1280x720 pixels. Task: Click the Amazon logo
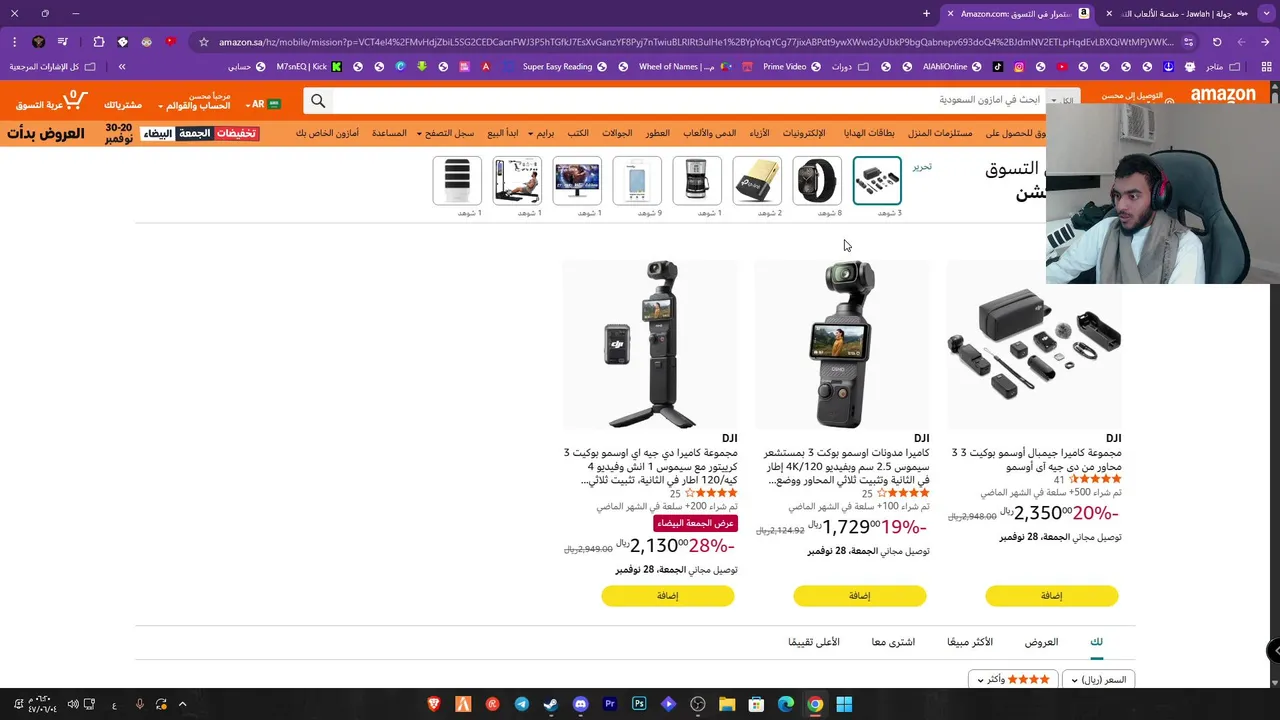pyautogui.click(x=1223, y=96)
